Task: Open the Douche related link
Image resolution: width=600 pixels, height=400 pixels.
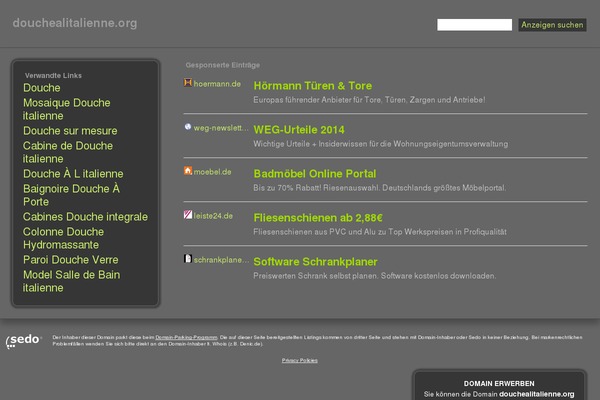Action: [42, 88]
